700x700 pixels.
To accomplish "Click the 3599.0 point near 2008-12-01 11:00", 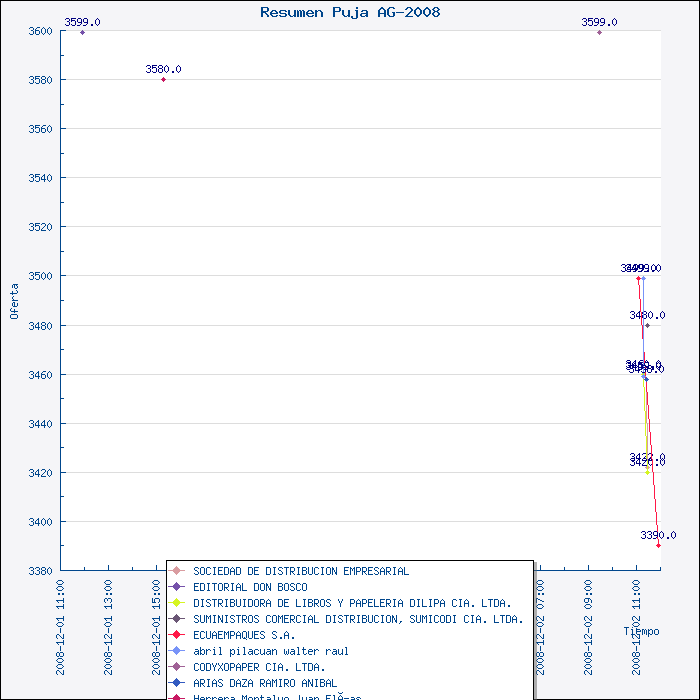I will pos(82,32).
